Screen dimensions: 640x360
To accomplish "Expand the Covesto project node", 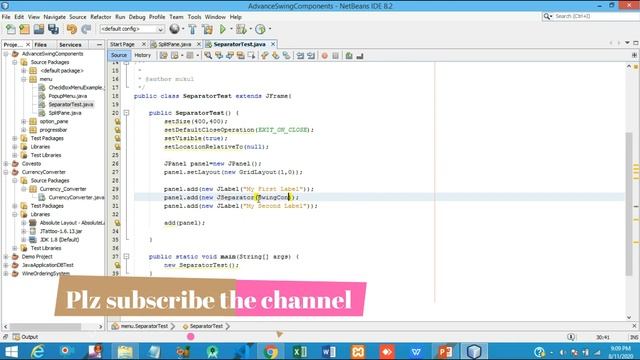I will 6,164.
